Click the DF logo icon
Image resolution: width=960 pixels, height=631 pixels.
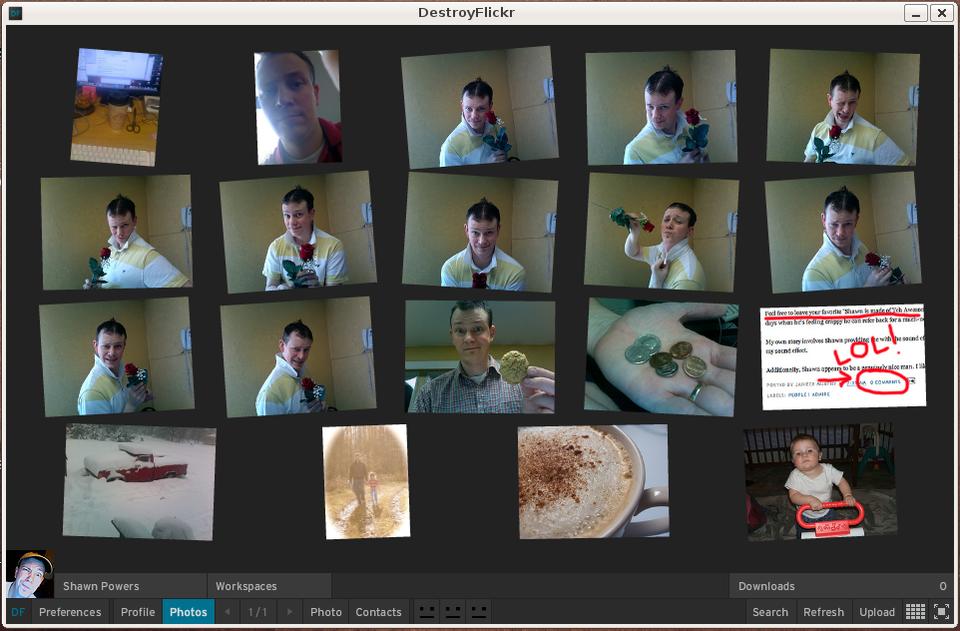[x=18, y=612]
